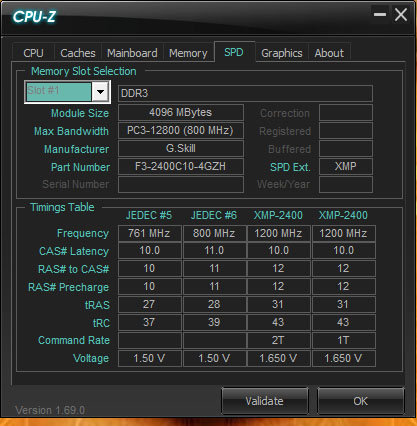Click the 2T command rate cell
417x426 pixels.
click(x=278, y=340)
